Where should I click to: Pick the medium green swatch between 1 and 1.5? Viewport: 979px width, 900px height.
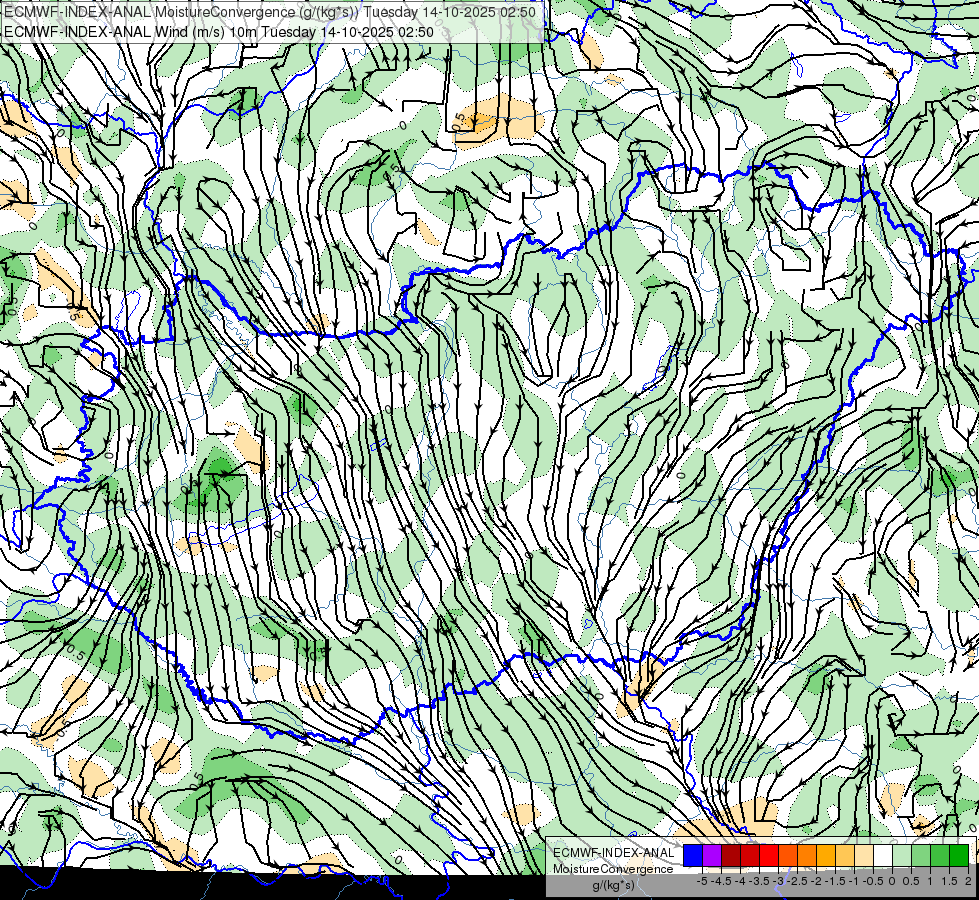click(x=940, y=855)
